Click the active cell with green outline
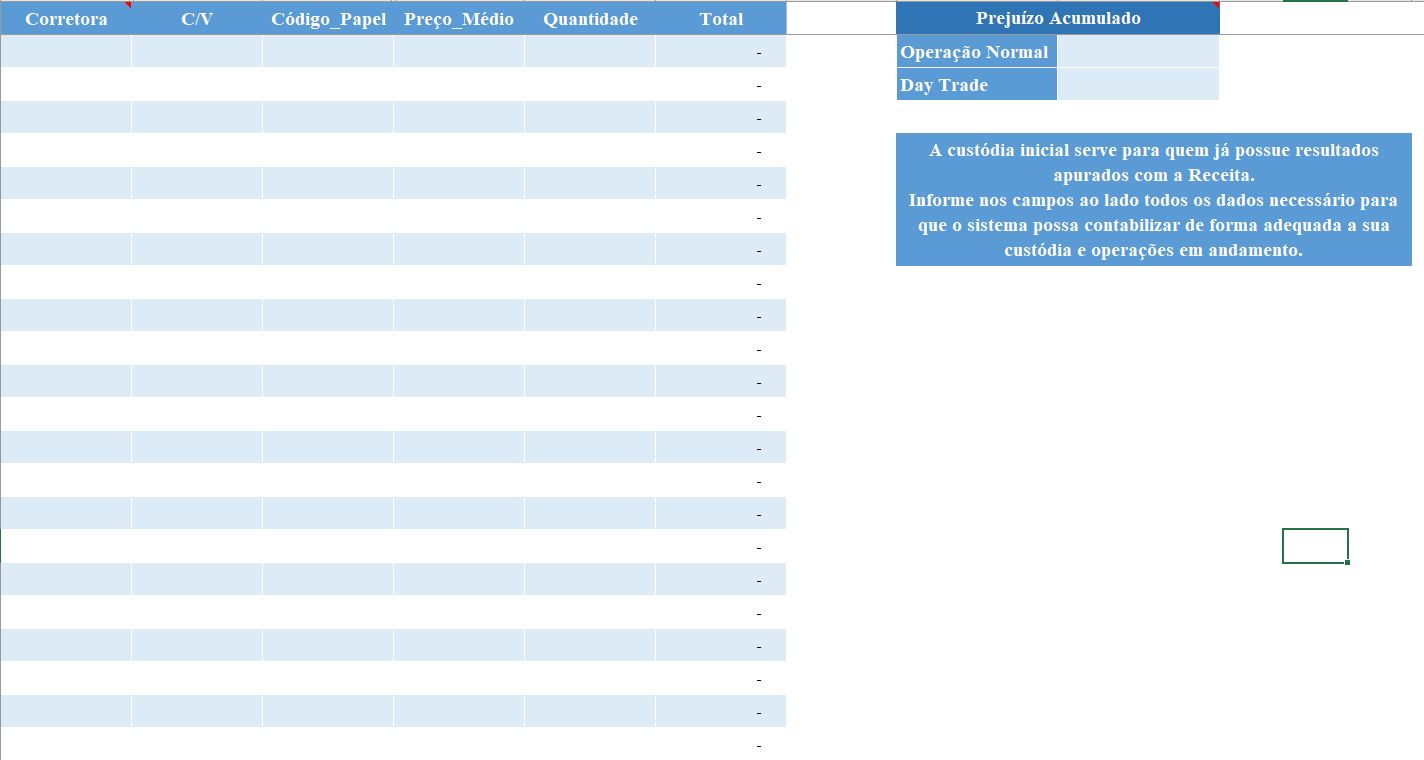 [x=1315, y=546]
